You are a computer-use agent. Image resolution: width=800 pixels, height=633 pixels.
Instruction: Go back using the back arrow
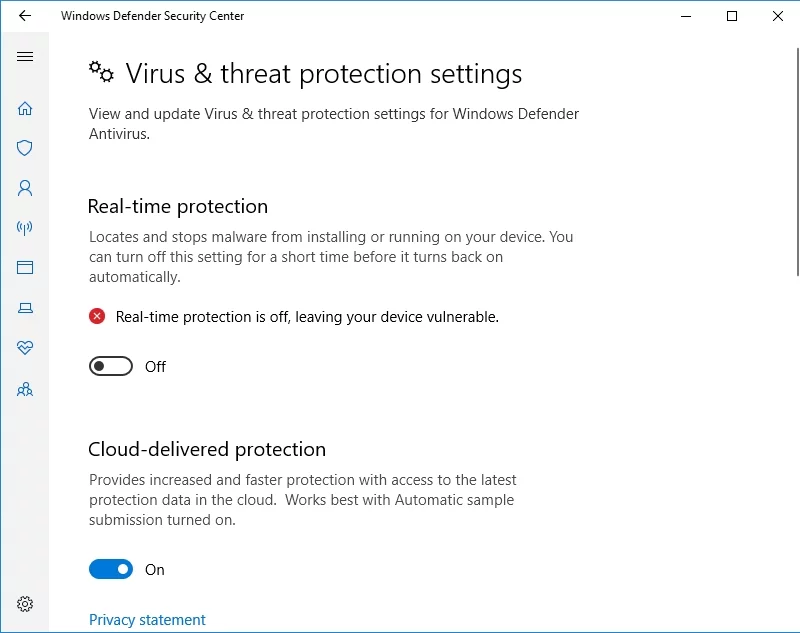pos(25,16)
